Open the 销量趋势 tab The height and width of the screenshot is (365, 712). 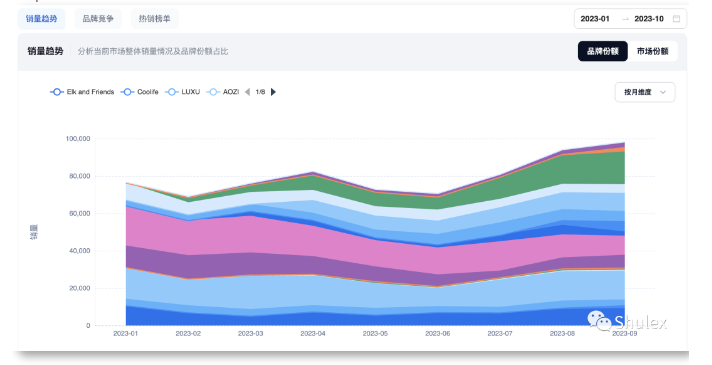41,19
